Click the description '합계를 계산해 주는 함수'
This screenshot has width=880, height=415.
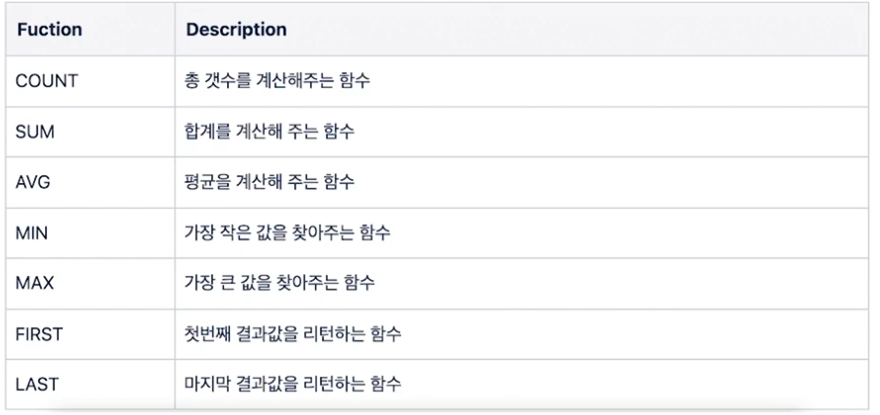(269, 131)
